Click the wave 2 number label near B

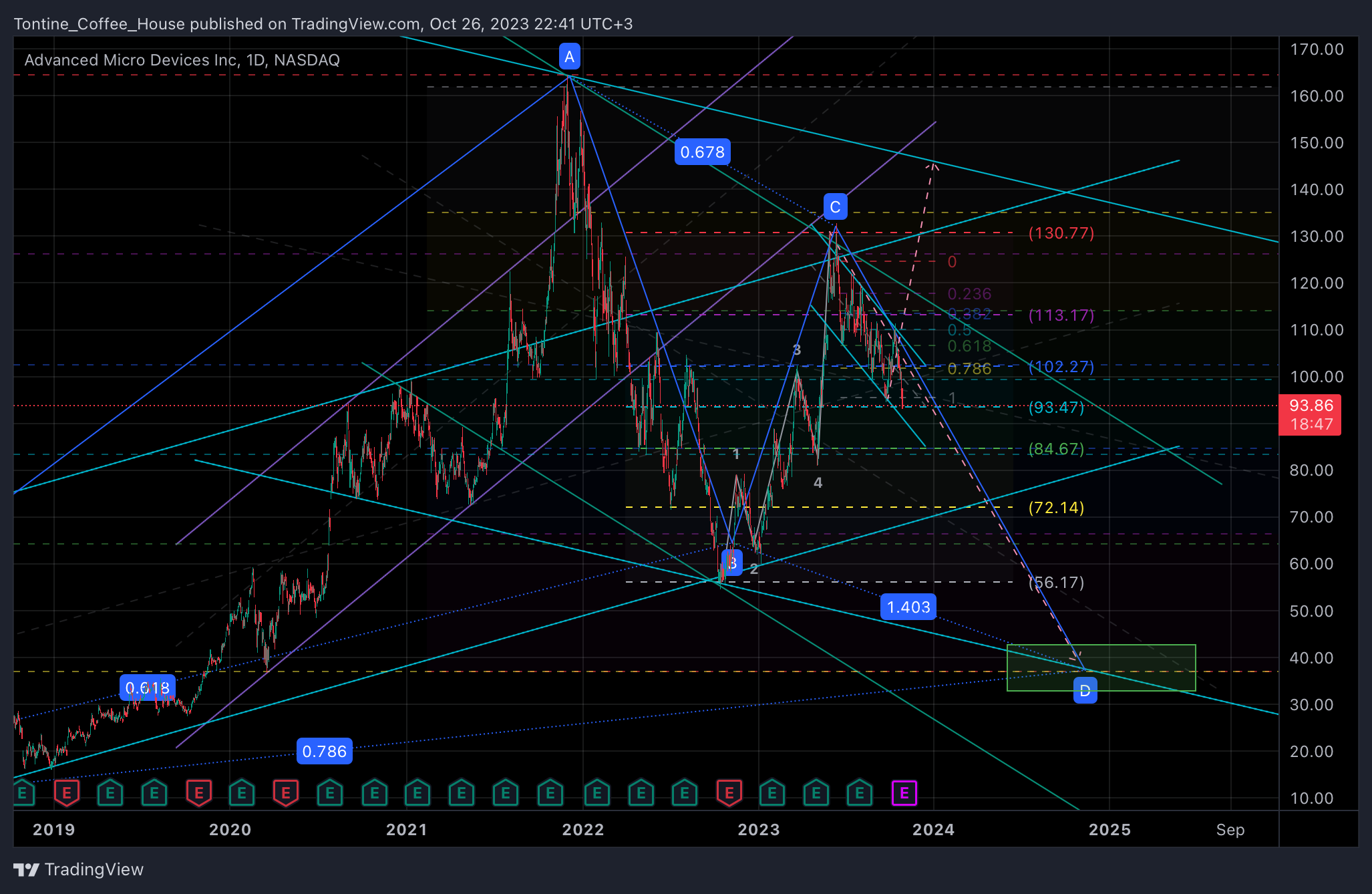click(x=754, y=569)
